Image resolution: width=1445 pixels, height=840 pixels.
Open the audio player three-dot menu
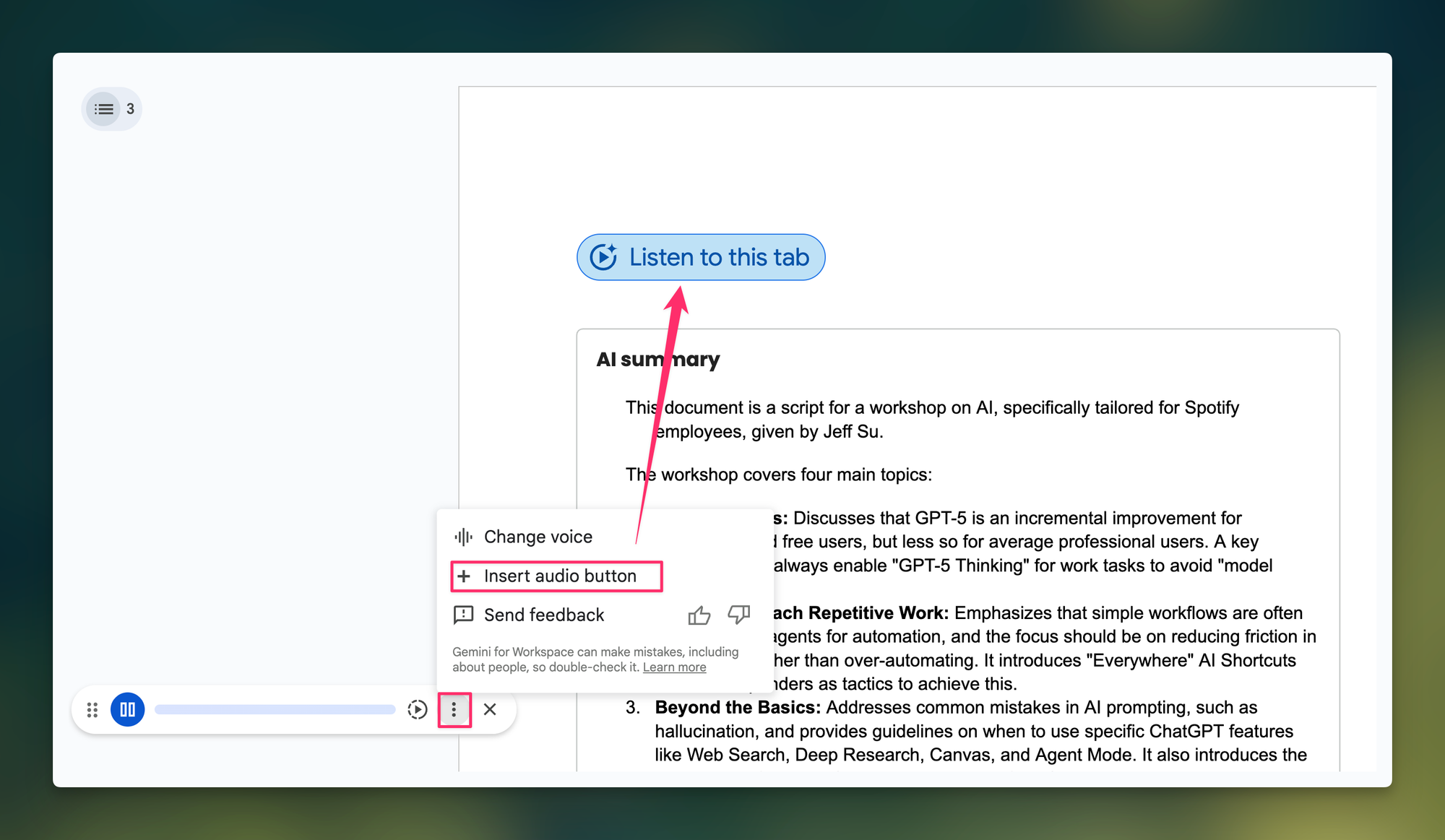[454, 709]
